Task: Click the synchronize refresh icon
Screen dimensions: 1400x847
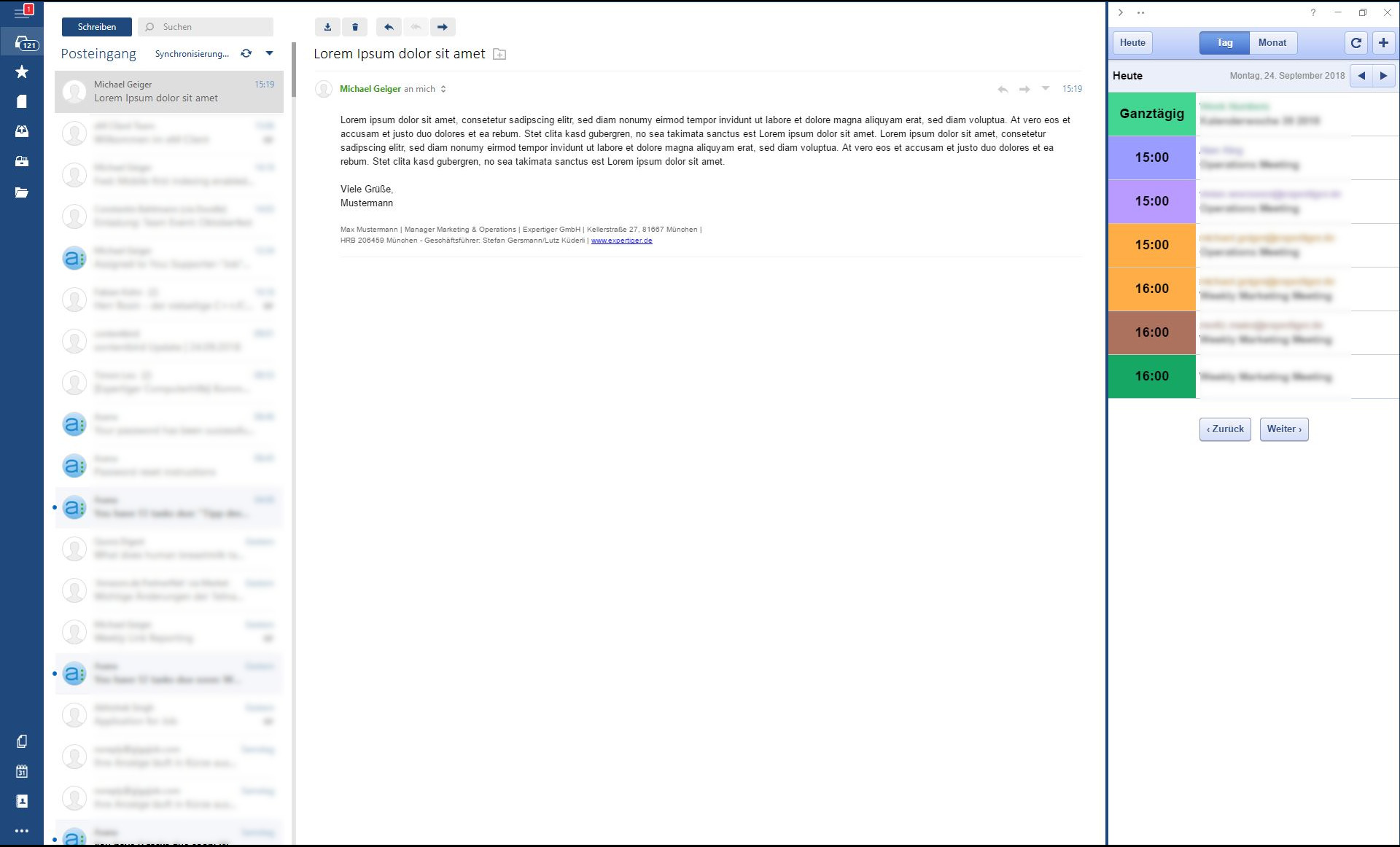Action: point(246,53)
